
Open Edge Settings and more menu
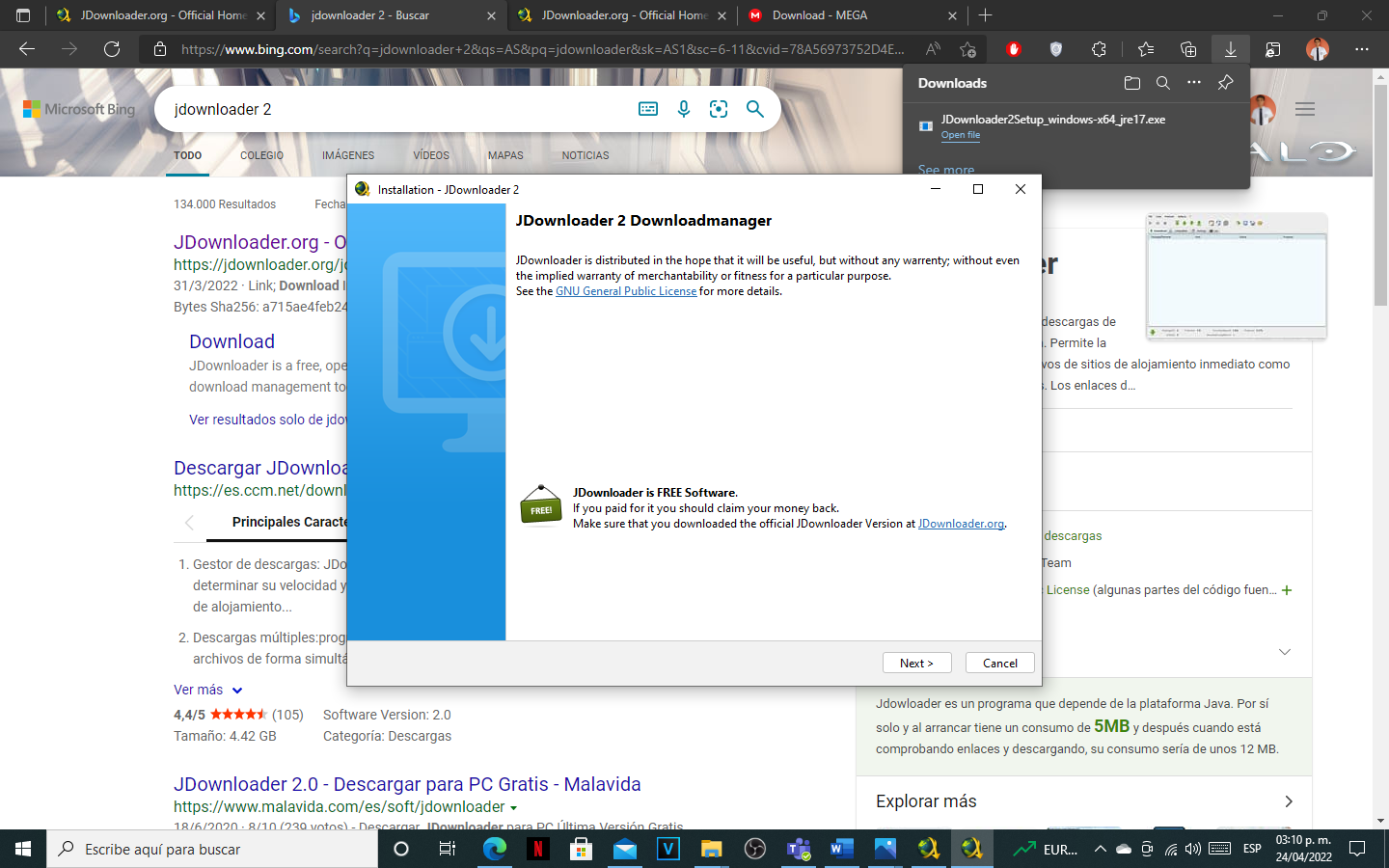pyautogui.click(x=1362, y=49)
